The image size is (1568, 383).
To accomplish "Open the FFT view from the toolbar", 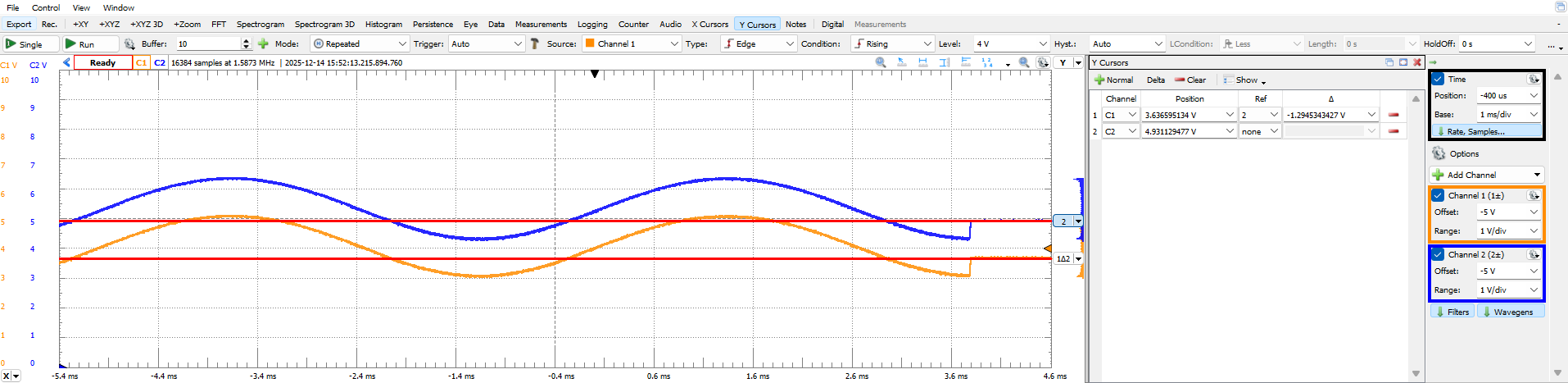I will [x=218, y=25].
